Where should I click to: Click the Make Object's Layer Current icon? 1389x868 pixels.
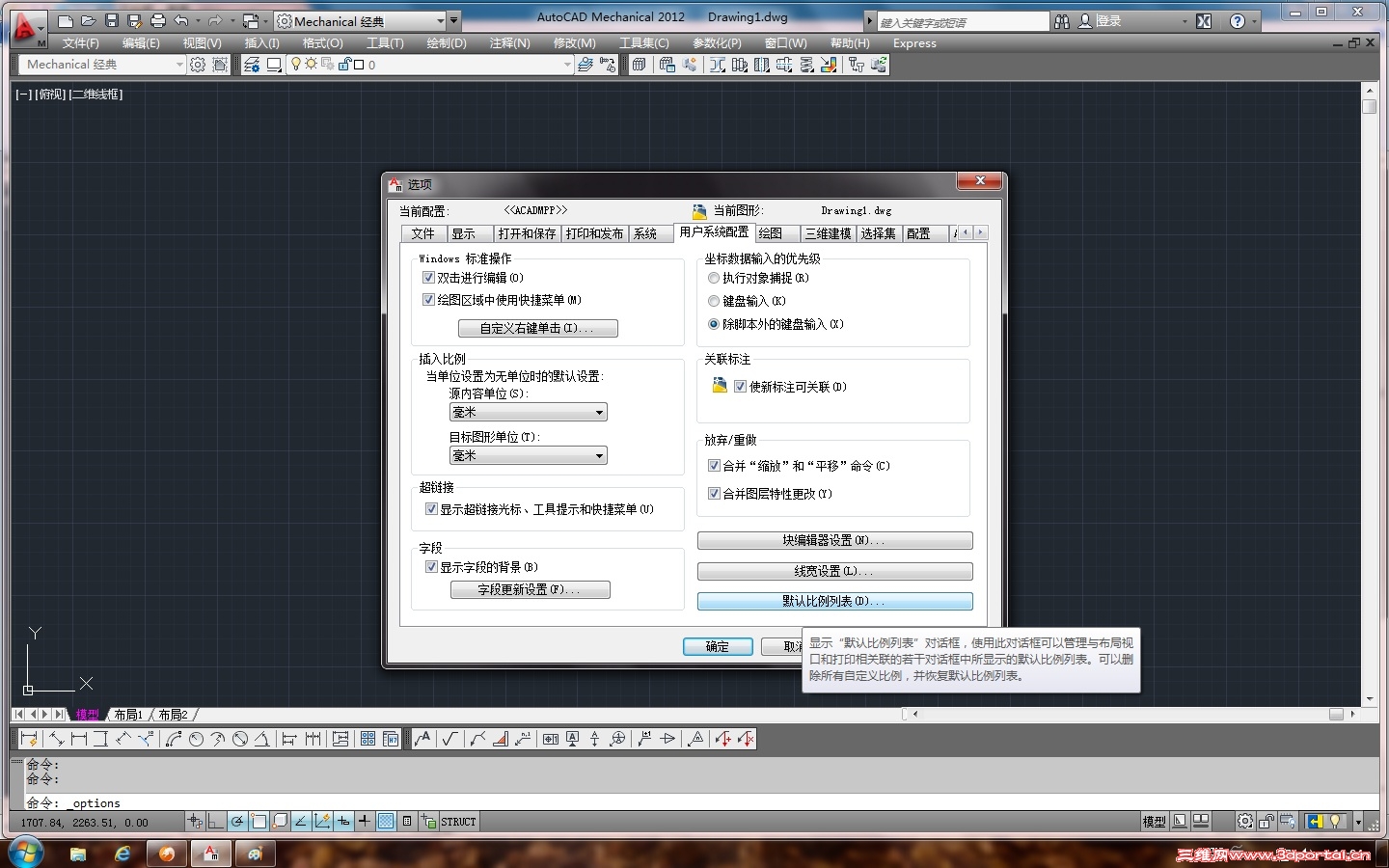(x=585, y=65)
